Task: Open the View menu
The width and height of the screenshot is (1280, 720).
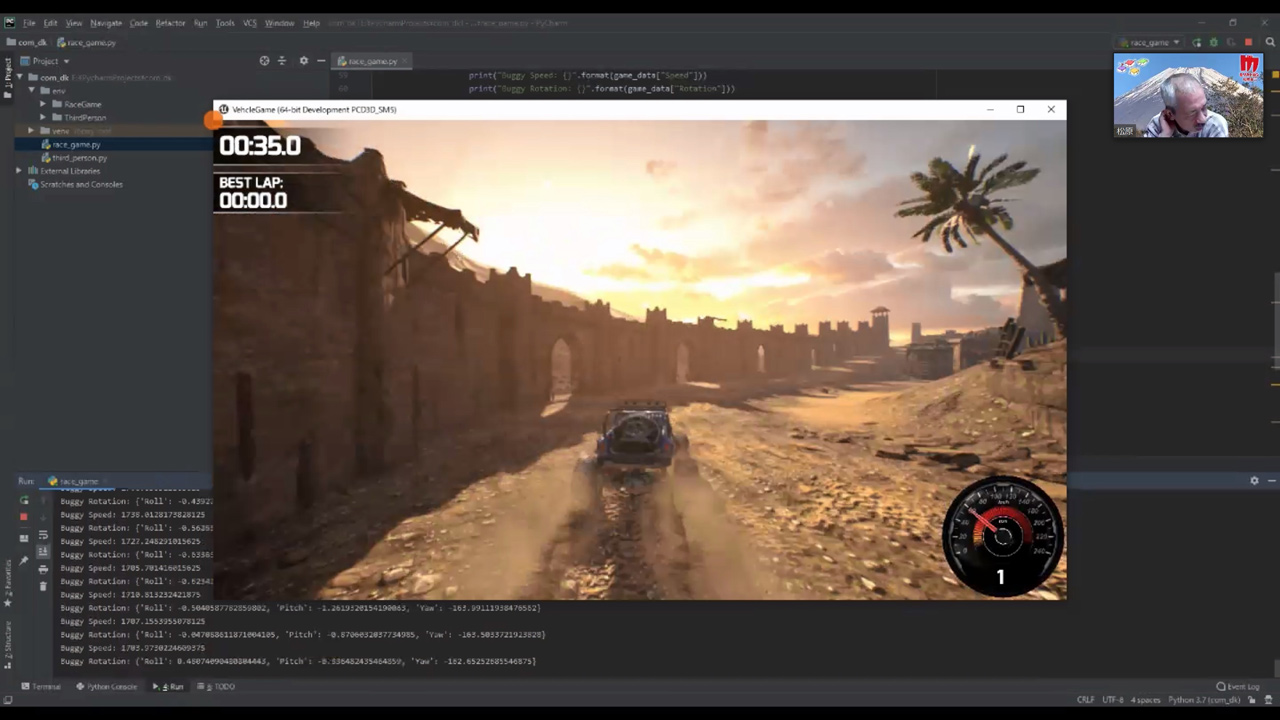Action: tap(74, 23)
